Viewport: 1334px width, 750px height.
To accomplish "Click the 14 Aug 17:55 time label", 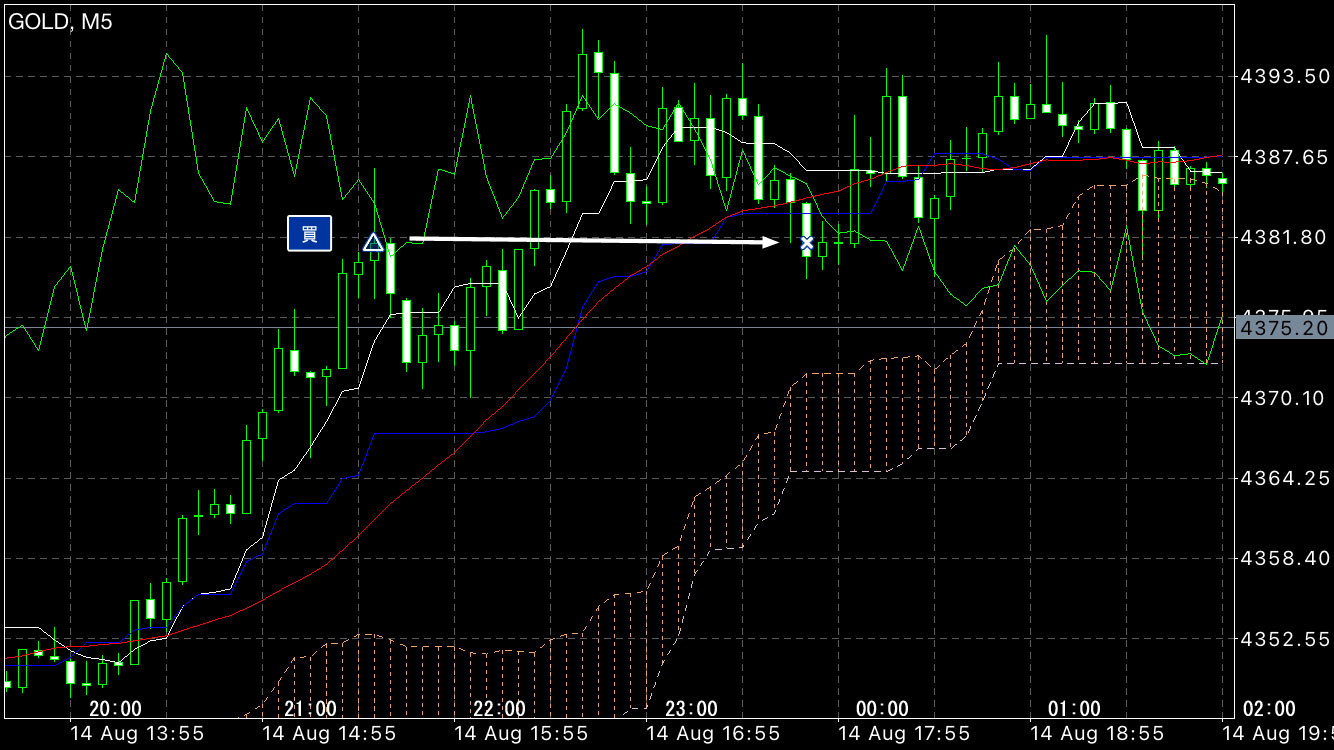I will [x=905, y=734].
